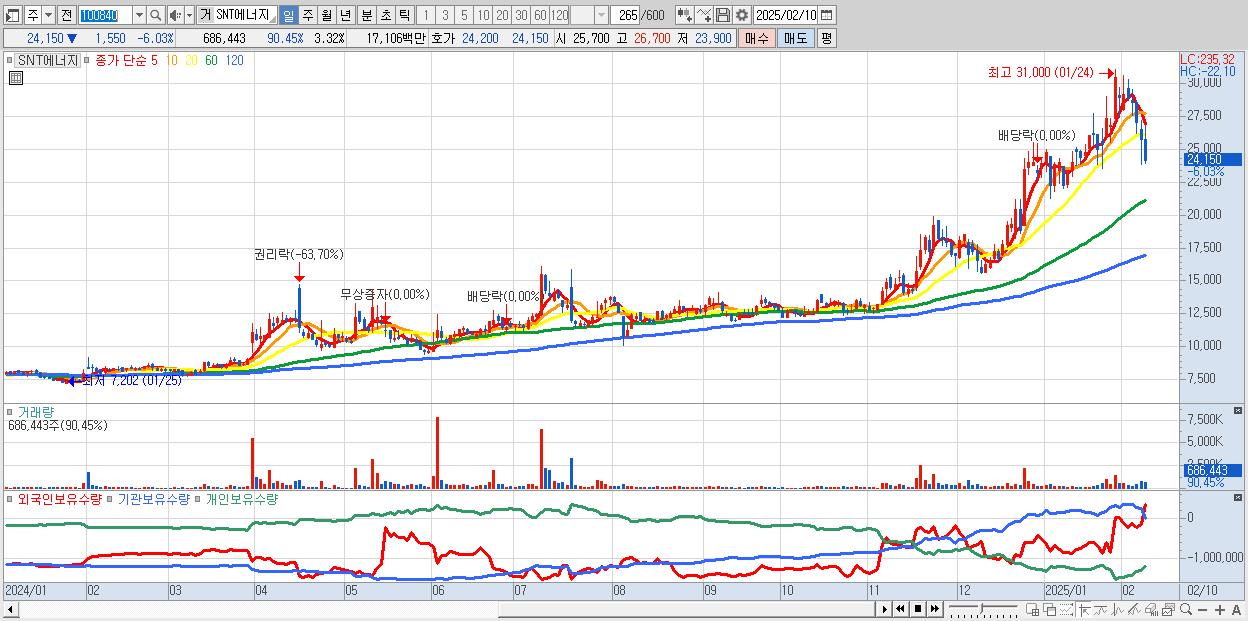Click the green 60 moving average legend
The width and height of the screenshot is (1248, 621).
point(211,60)
